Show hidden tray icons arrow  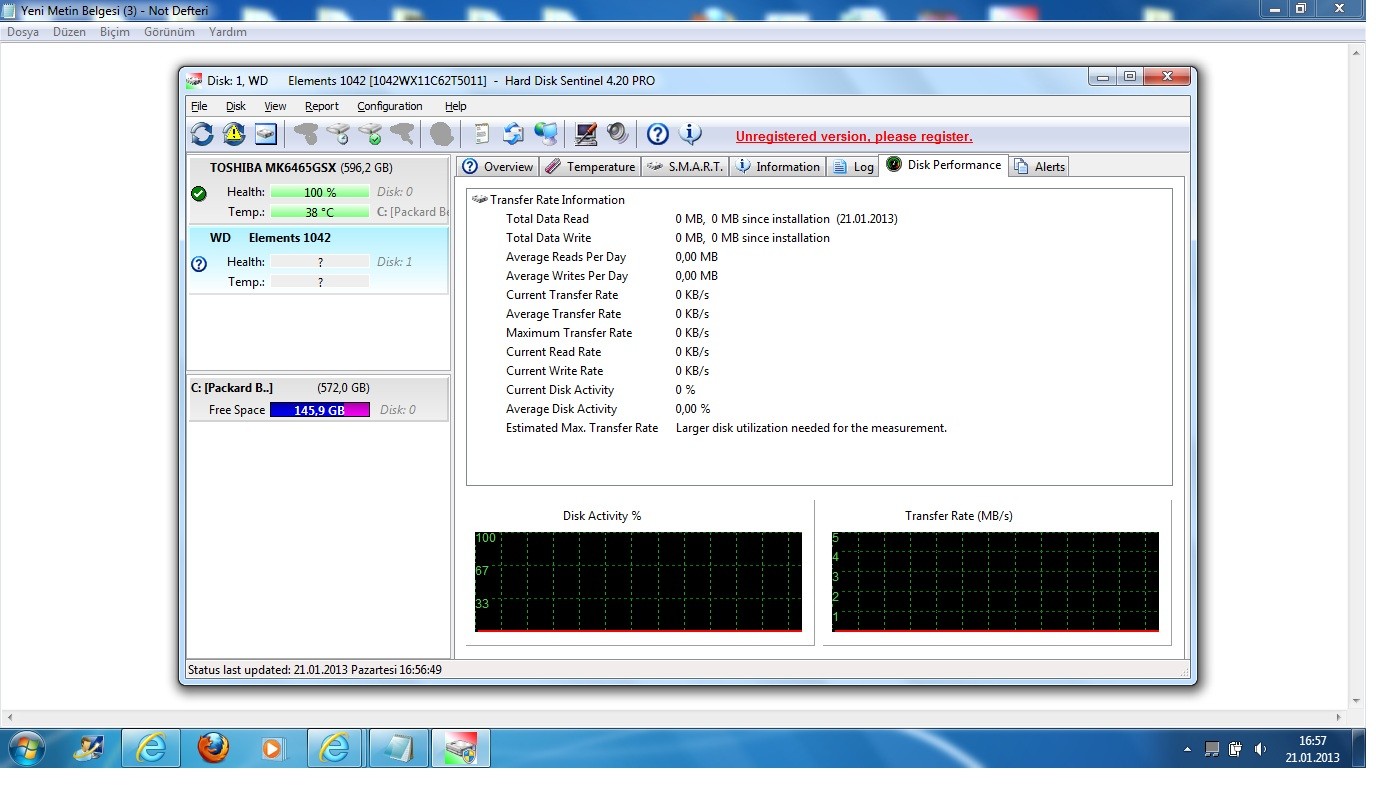pos(1187,749)
